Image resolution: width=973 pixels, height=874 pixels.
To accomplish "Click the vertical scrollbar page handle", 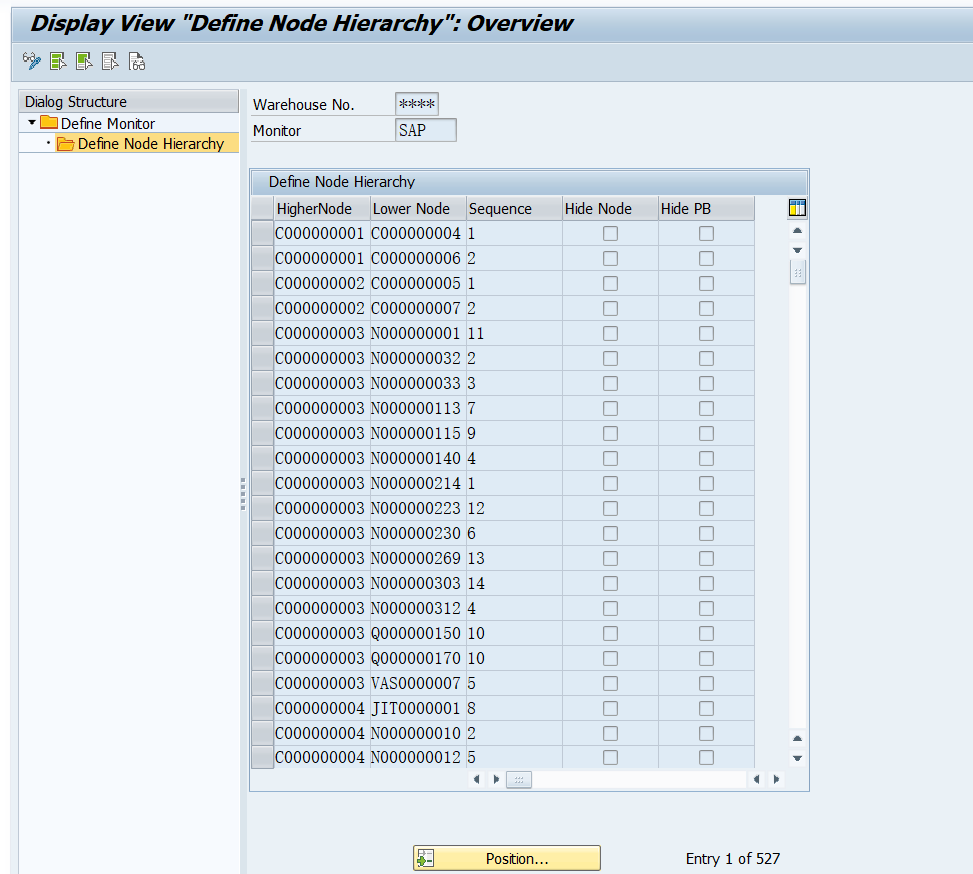I will tap(797, 271).
